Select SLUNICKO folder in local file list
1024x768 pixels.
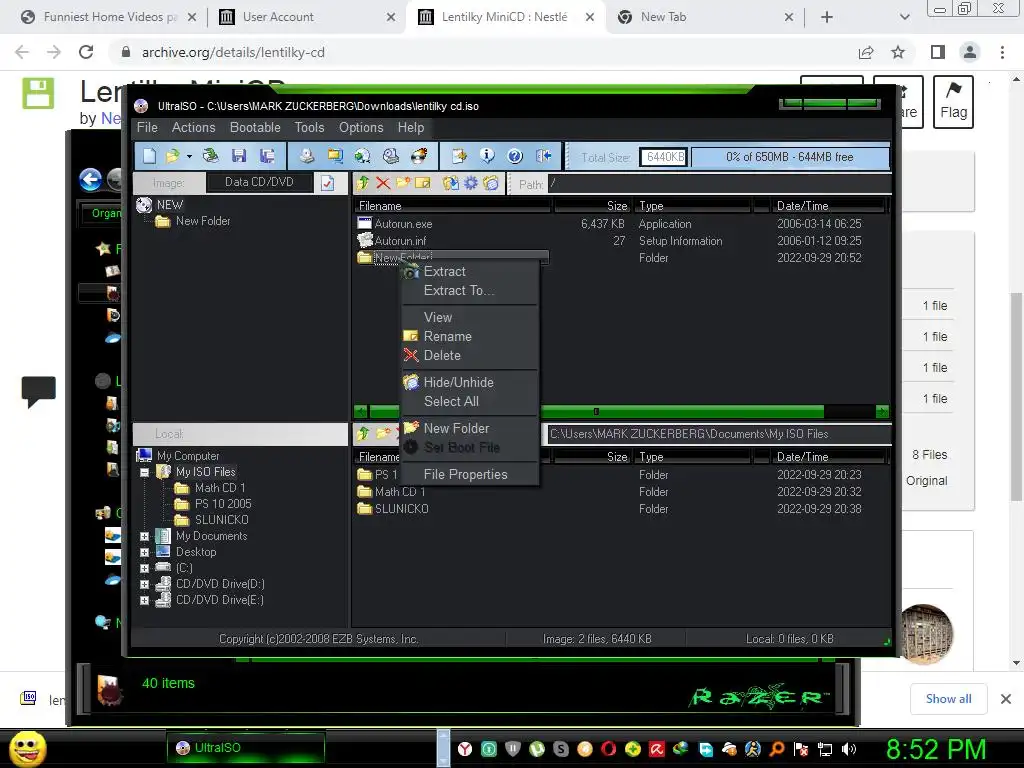pyautogui.click(x=401, y=509)
